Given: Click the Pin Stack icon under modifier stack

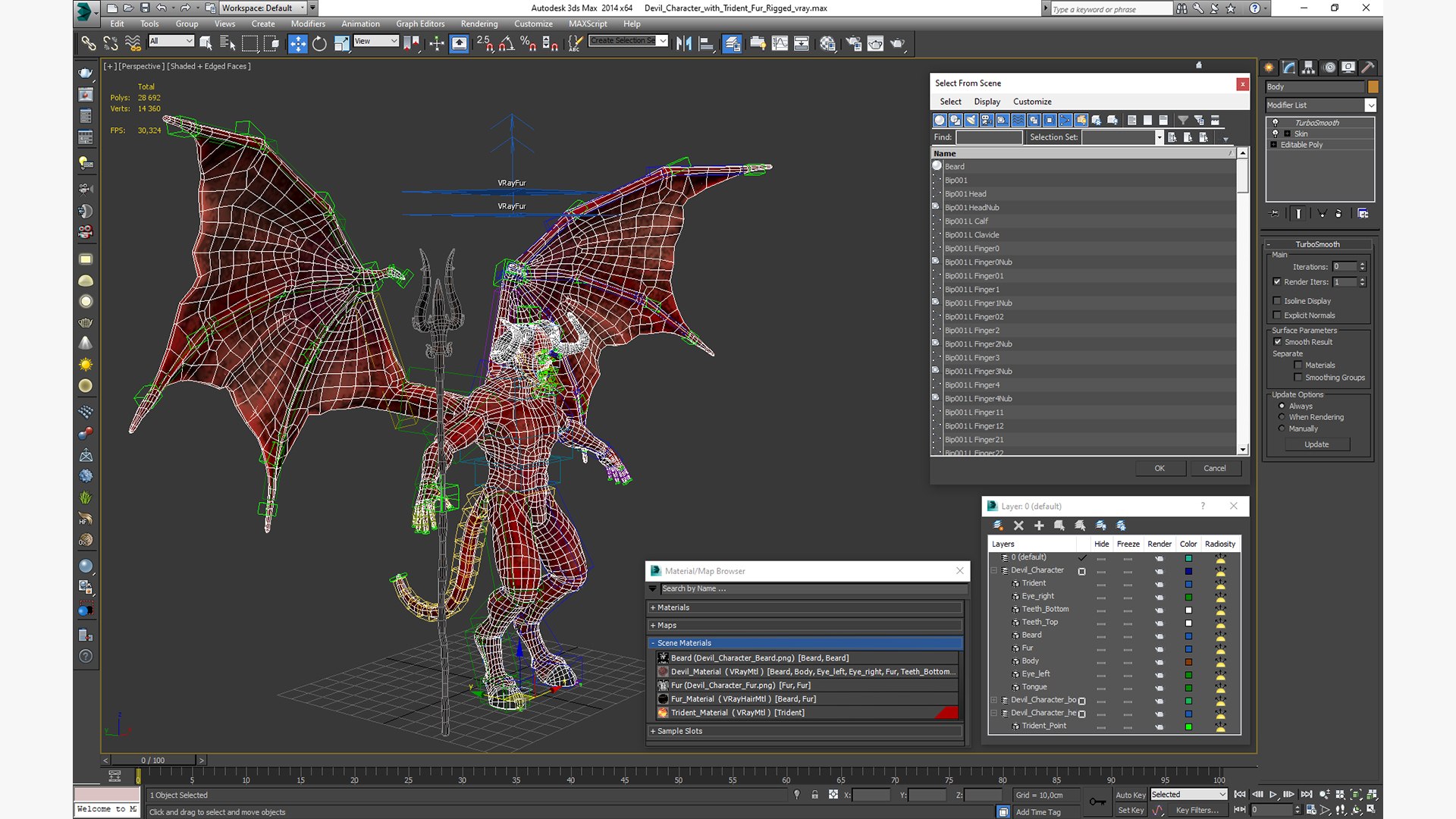Looking at the screenshot, I should coord(1275,214).
